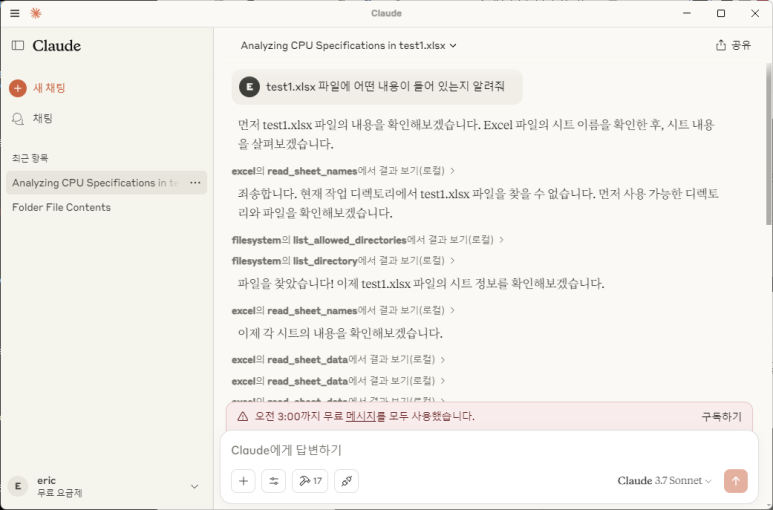Viewport: 773px width, 510px height.
Task: Expand first excel read_sheet_names result
Action: (x=343, y=171)
